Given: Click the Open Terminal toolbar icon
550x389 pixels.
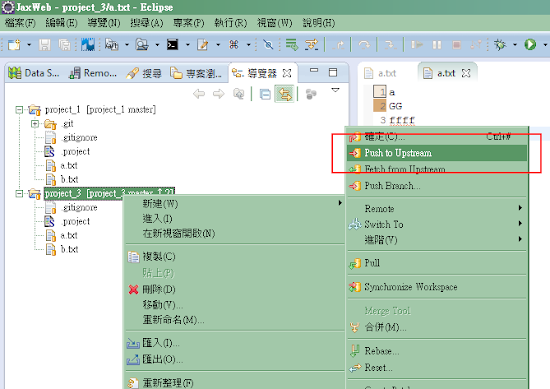Looking at the screenshot, I should [172, 45].
